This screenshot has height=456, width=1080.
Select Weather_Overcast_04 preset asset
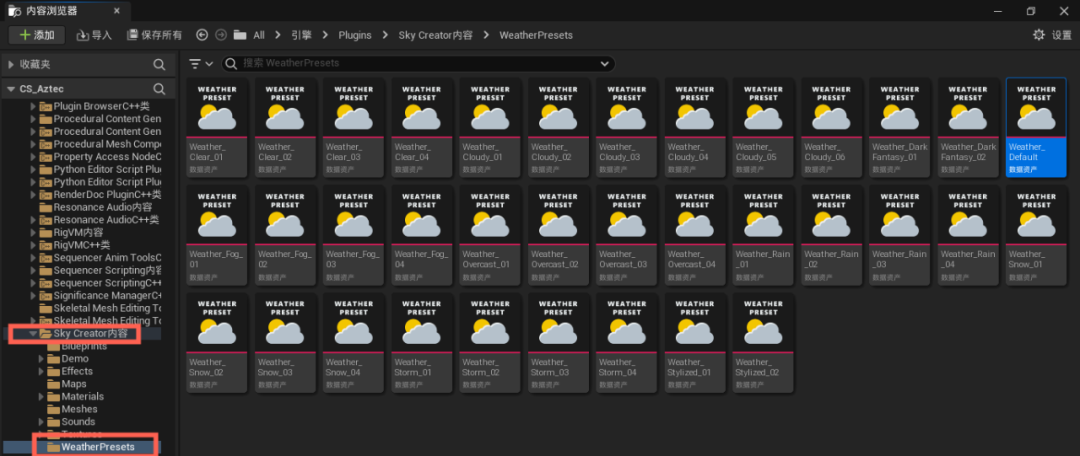696,234
